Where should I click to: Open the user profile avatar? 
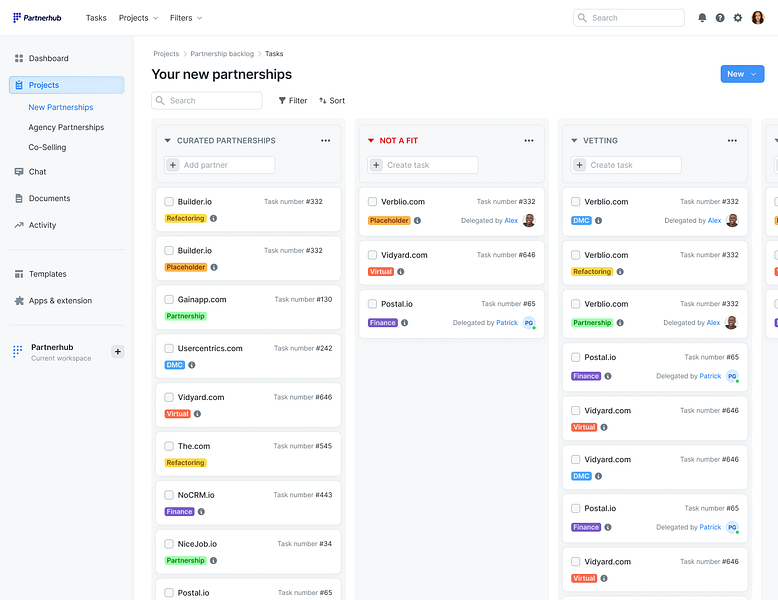(x=758, y=18)
